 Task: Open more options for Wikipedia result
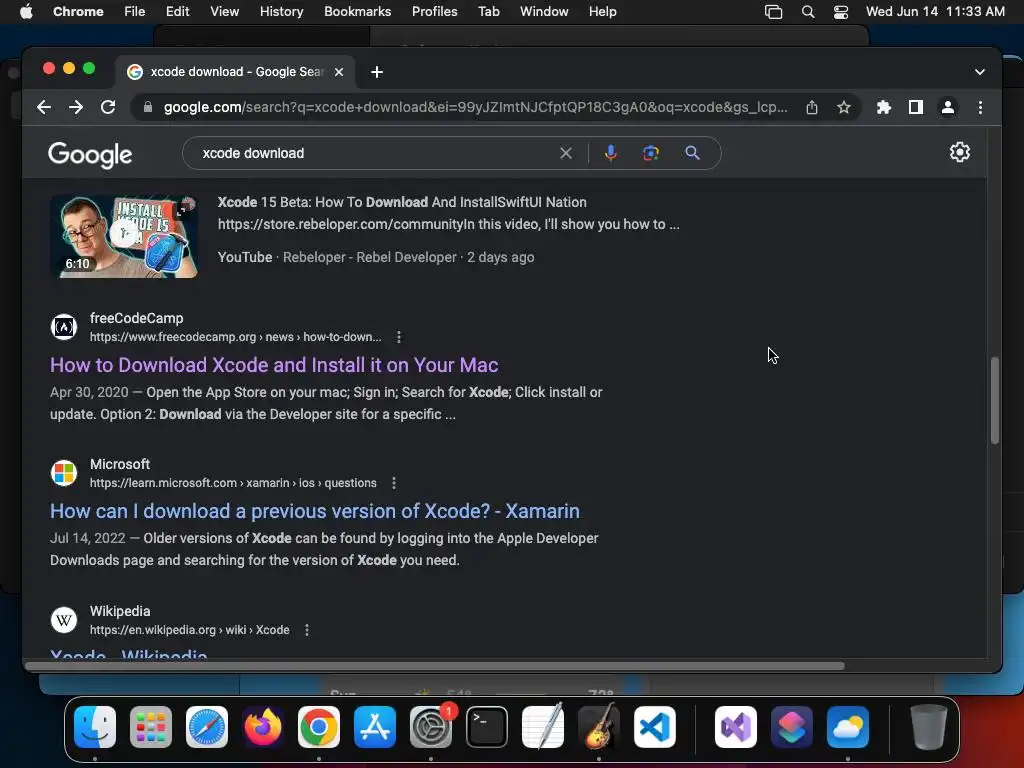[x=306, y=630]
